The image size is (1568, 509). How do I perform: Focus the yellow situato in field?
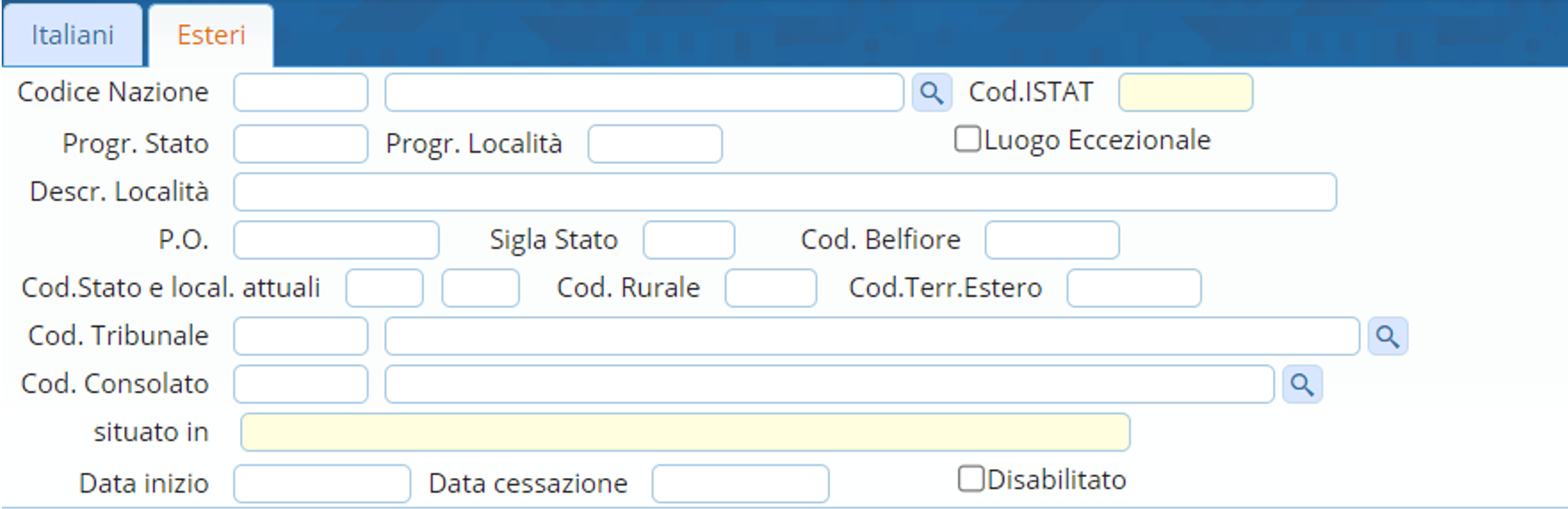tap(684, 432)
